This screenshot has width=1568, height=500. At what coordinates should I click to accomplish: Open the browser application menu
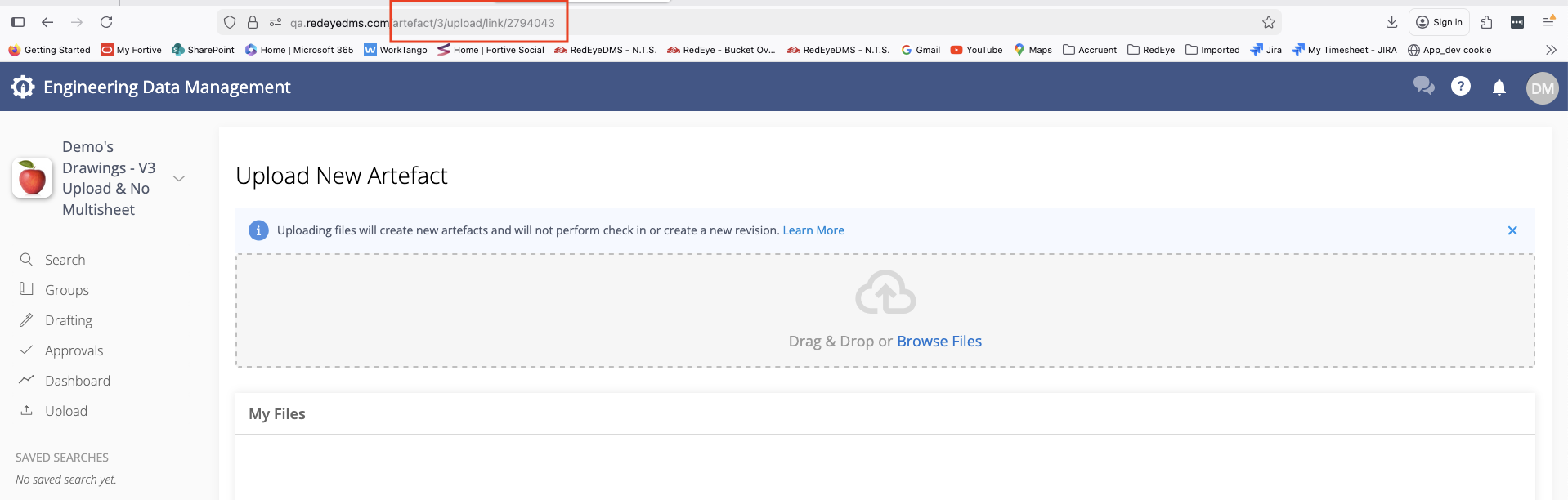[1548, 22]
